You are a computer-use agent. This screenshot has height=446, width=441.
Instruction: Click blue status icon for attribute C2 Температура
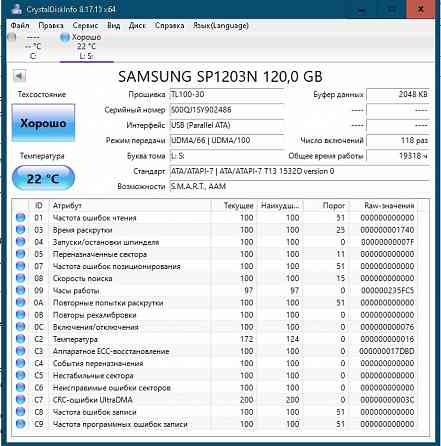(21, 339)
